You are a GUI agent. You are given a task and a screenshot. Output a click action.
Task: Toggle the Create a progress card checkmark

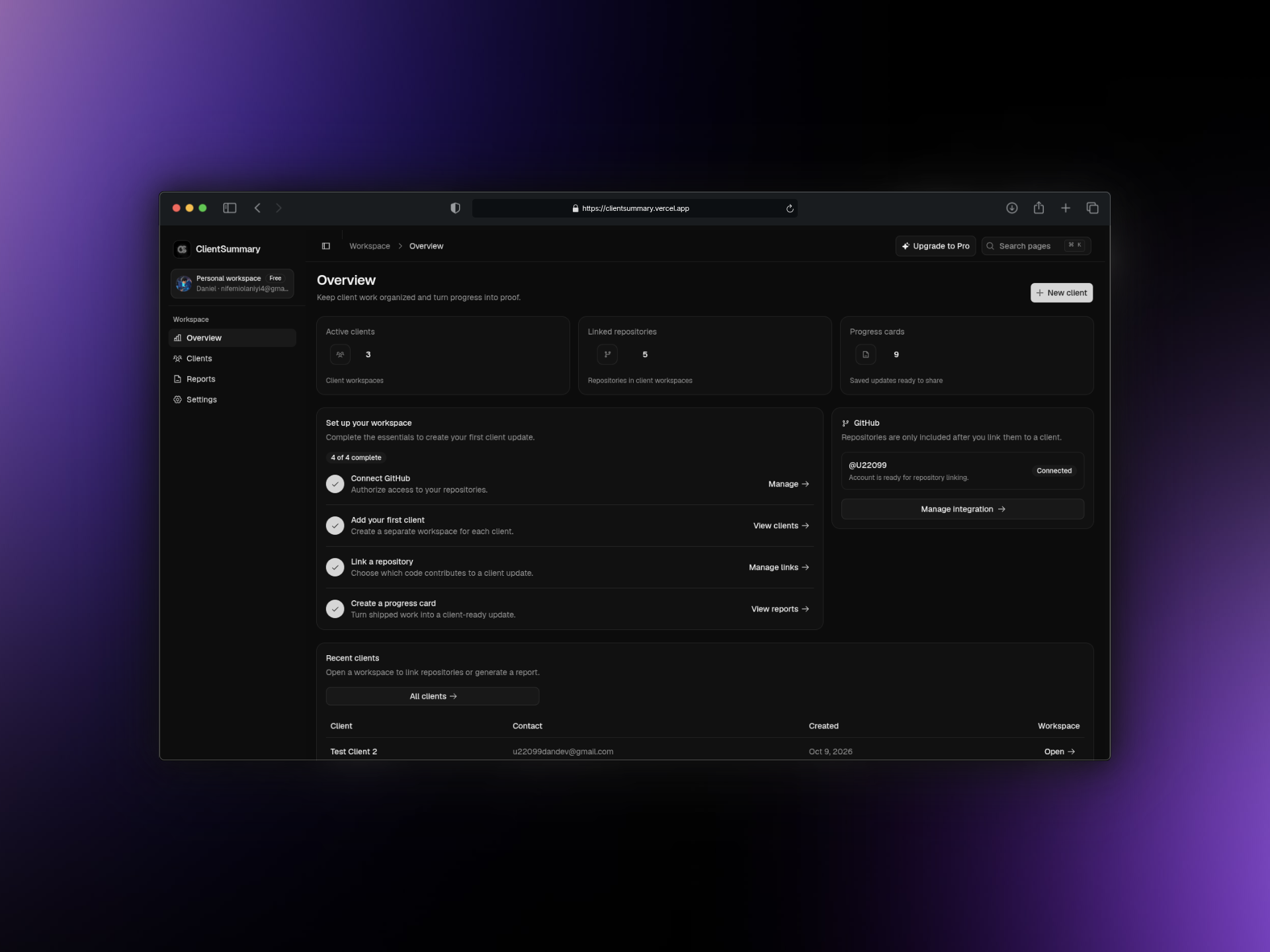[x=335, y=609]
